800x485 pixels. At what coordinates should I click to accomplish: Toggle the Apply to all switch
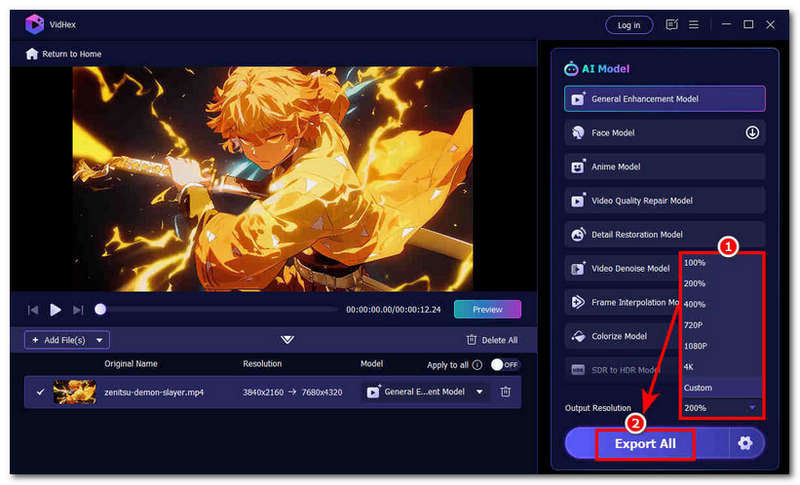pos(505,365)
